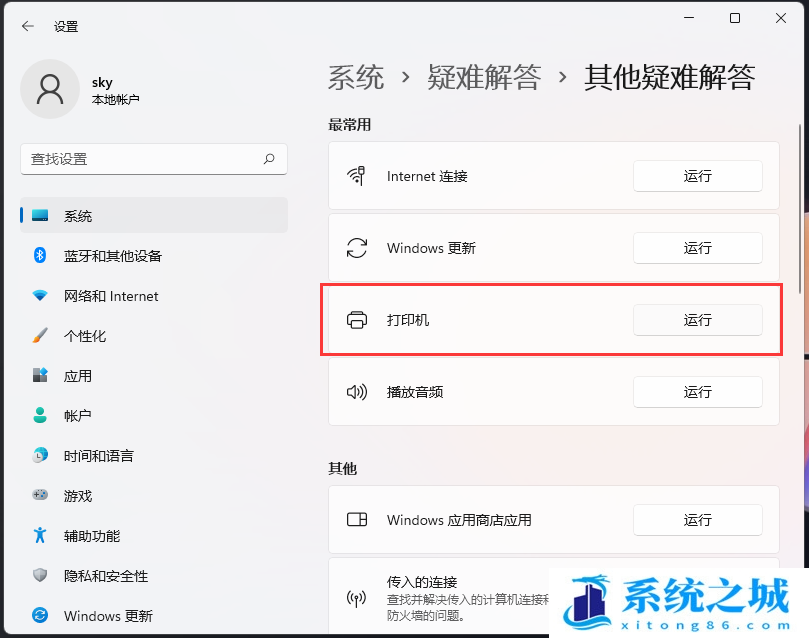Run the Internet connection (Internet 连接) troubleshooter
Screen dimensions: 809x638
coord(697,176)
